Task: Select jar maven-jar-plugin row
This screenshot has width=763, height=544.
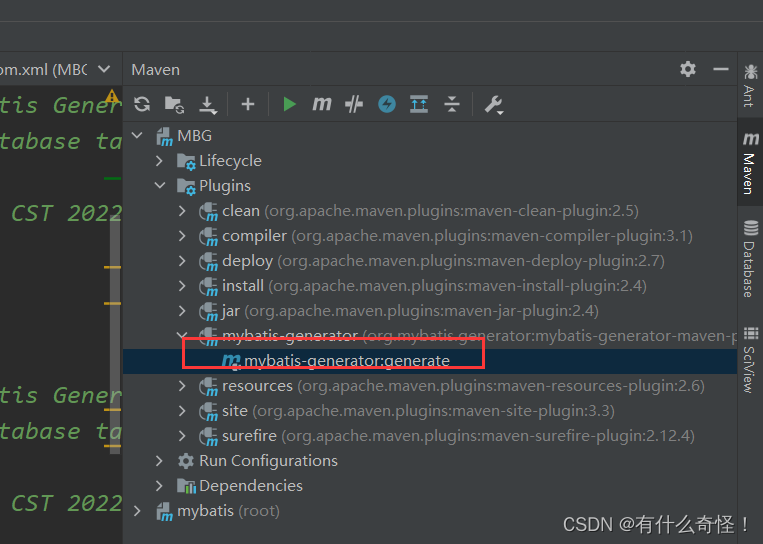Action: [430, 310]
